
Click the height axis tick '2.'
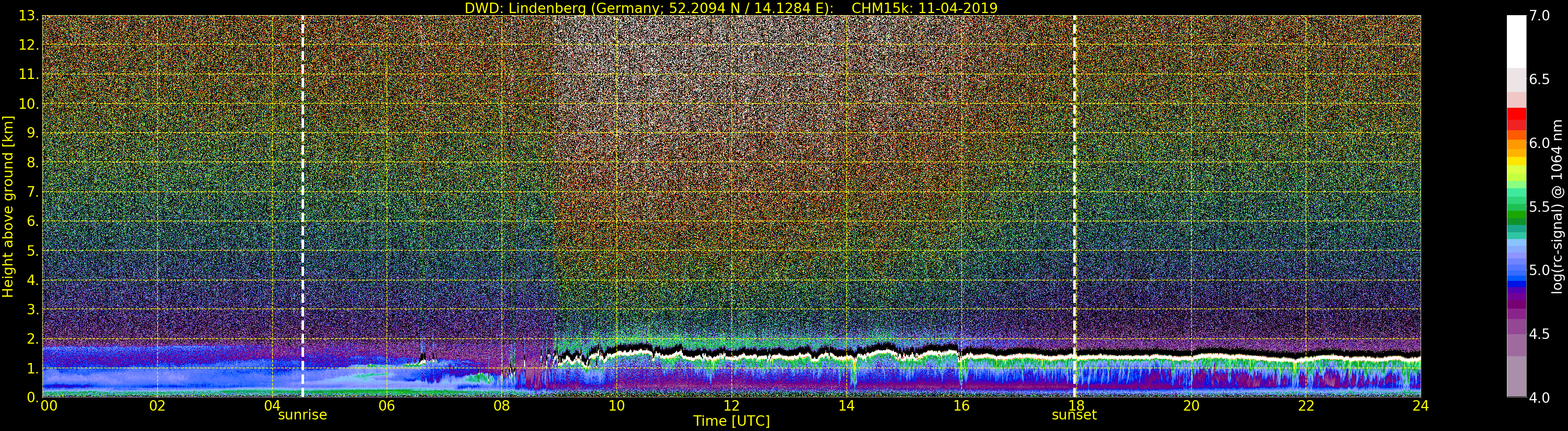click(33, 338)
